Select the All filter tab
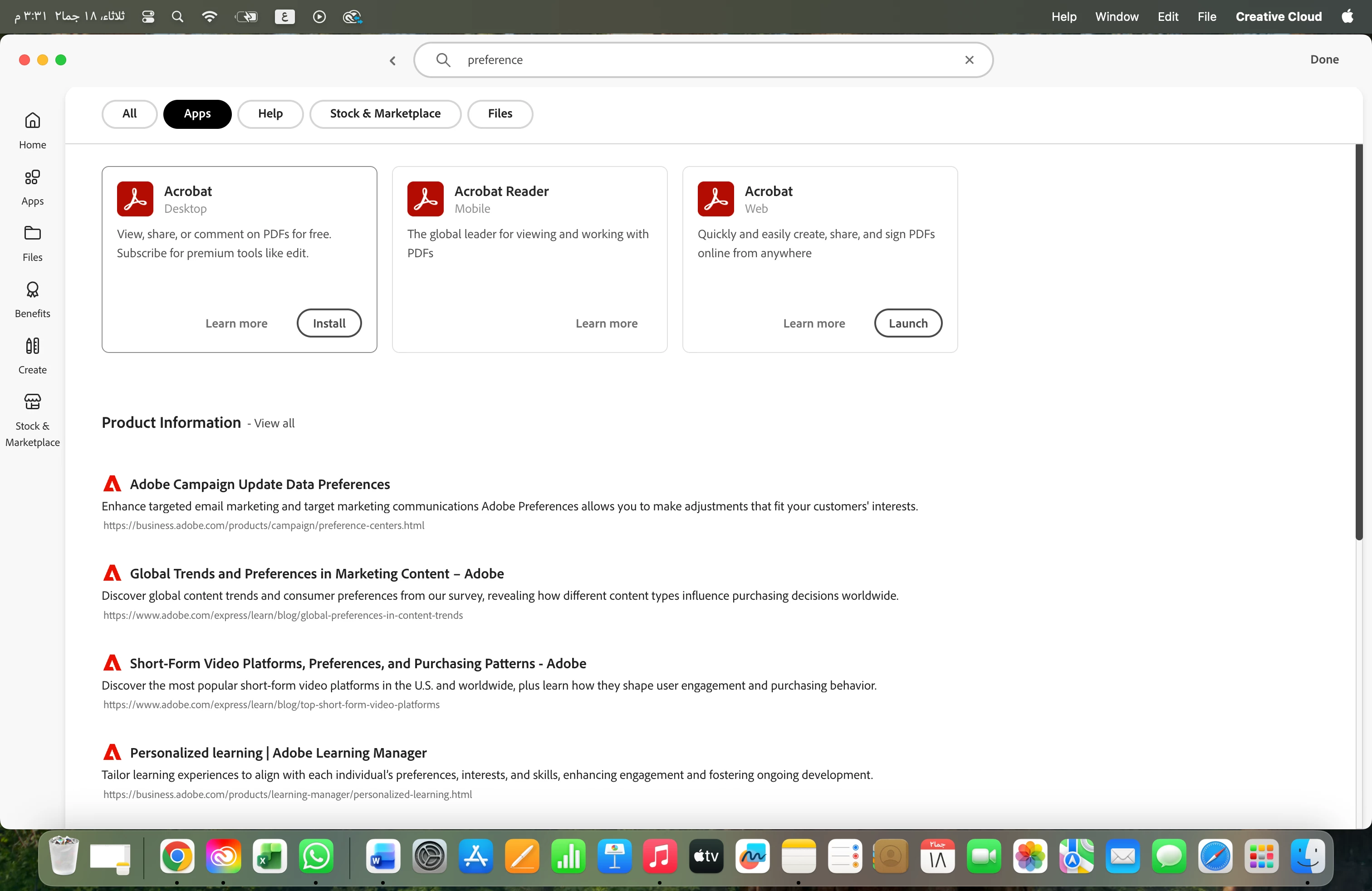 tap(129, 113)
